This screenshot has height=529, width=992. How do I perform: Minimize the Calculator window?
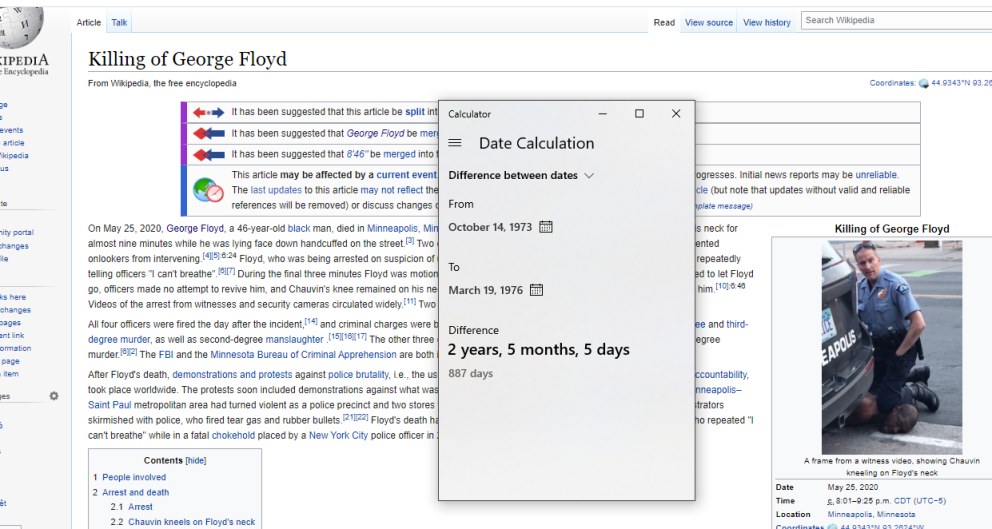[x=602, y=114]
